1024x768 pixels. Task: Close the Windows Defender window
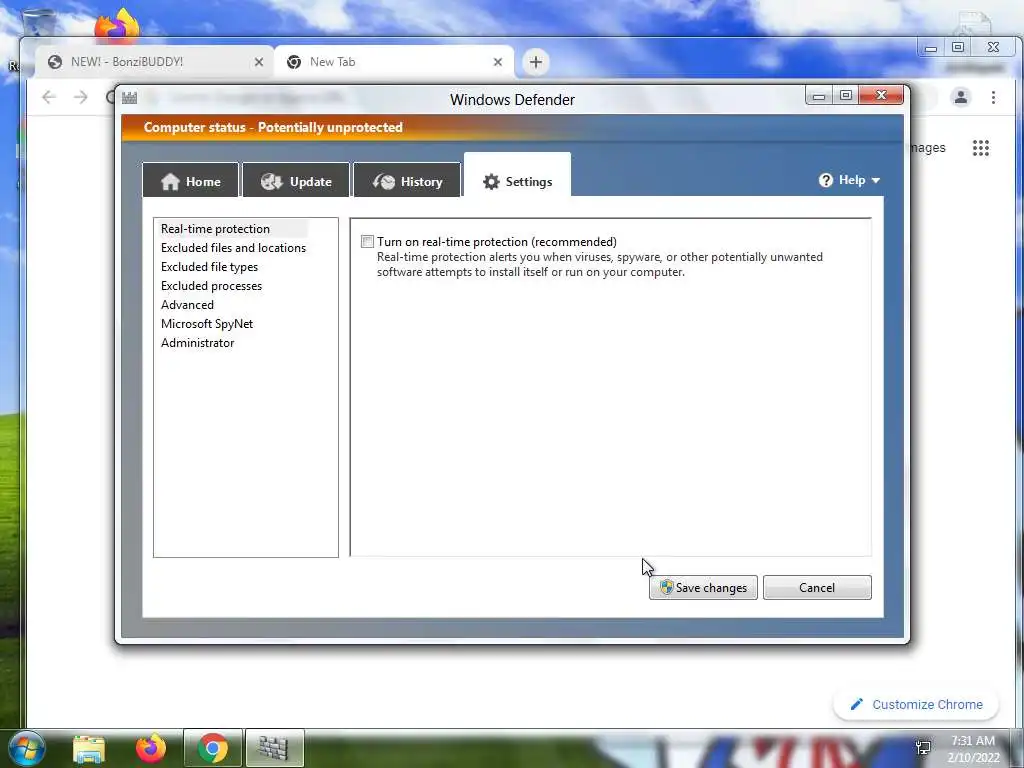(881, 95)
